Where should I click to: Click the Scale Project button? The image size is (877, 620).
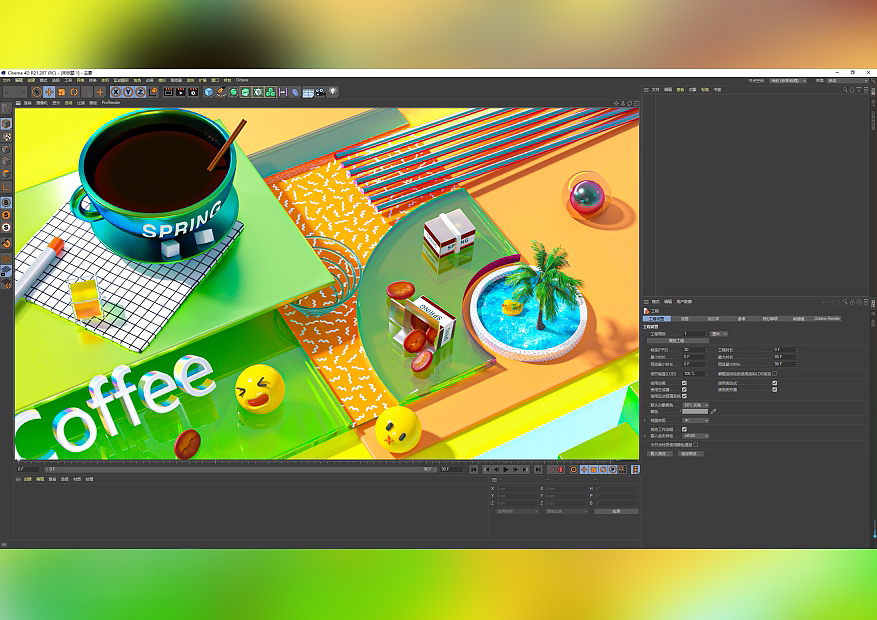[677, 340]
